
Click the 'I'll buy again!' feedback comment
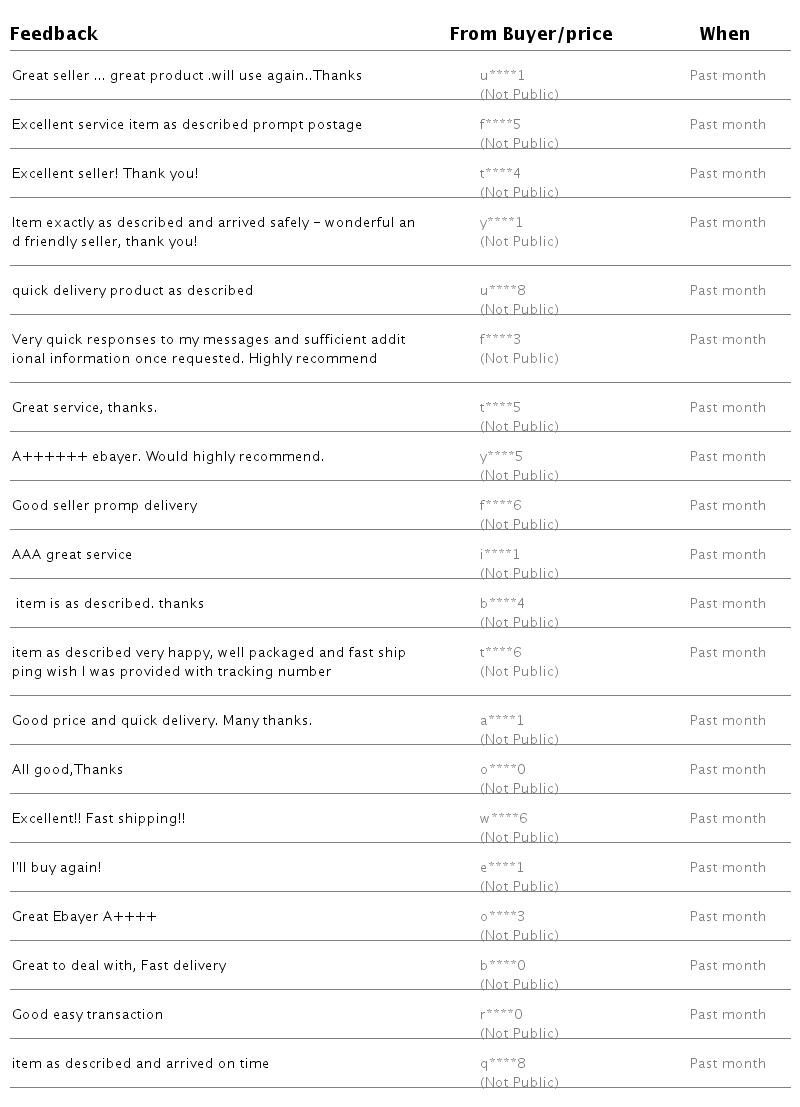(x=57, y=867)
